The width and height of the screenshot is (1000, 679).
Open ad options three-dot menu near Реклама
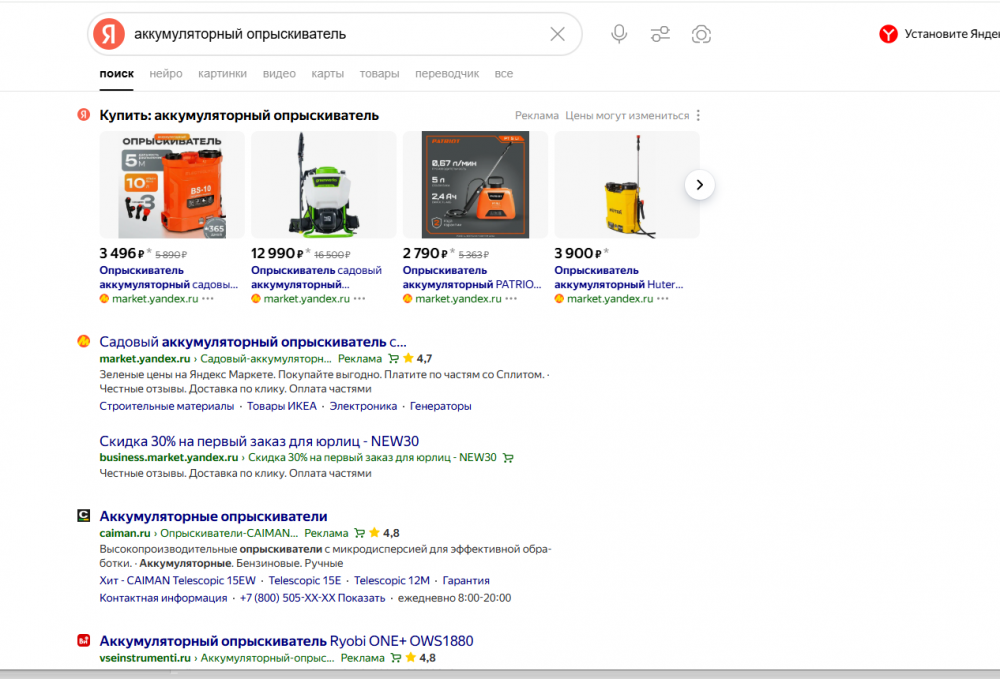(699, 116)
